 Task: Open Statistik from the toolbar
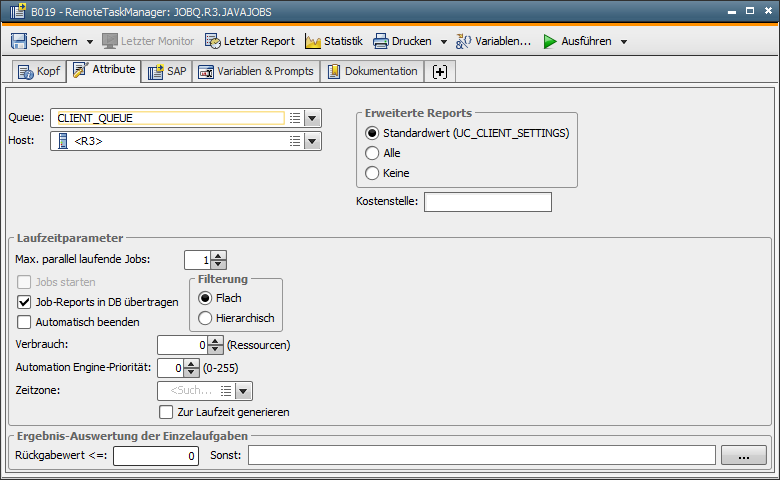(x=334, y=42)
